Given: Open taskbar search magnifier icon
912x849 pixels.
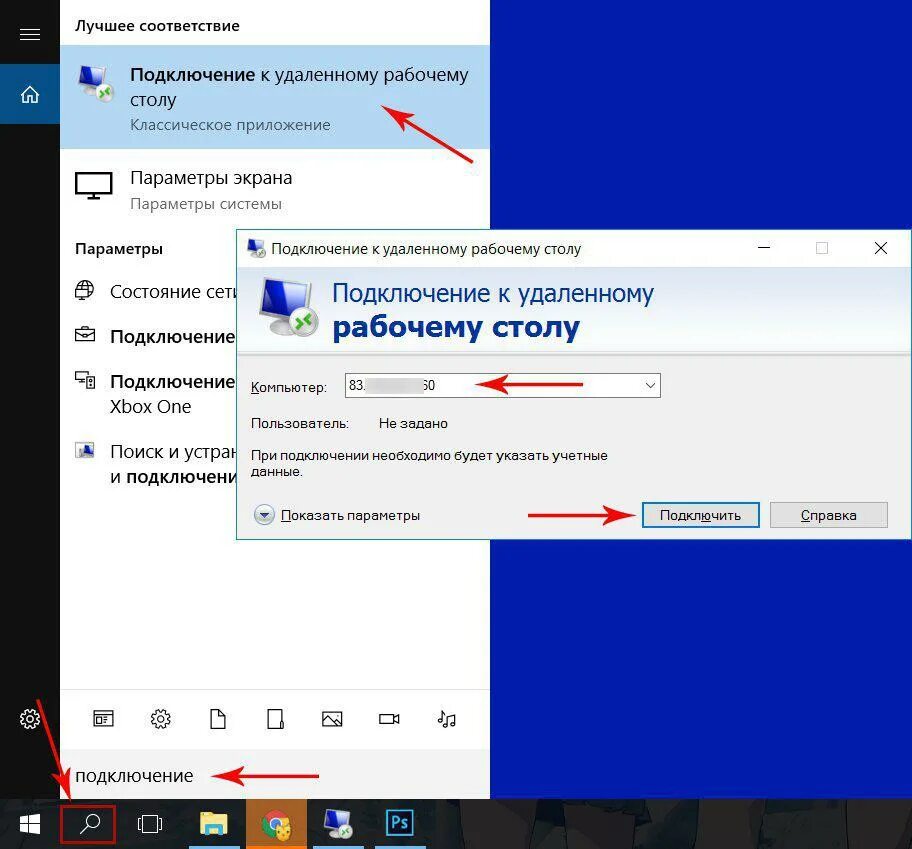Looking at the screenshot, I should coord(88,824).
